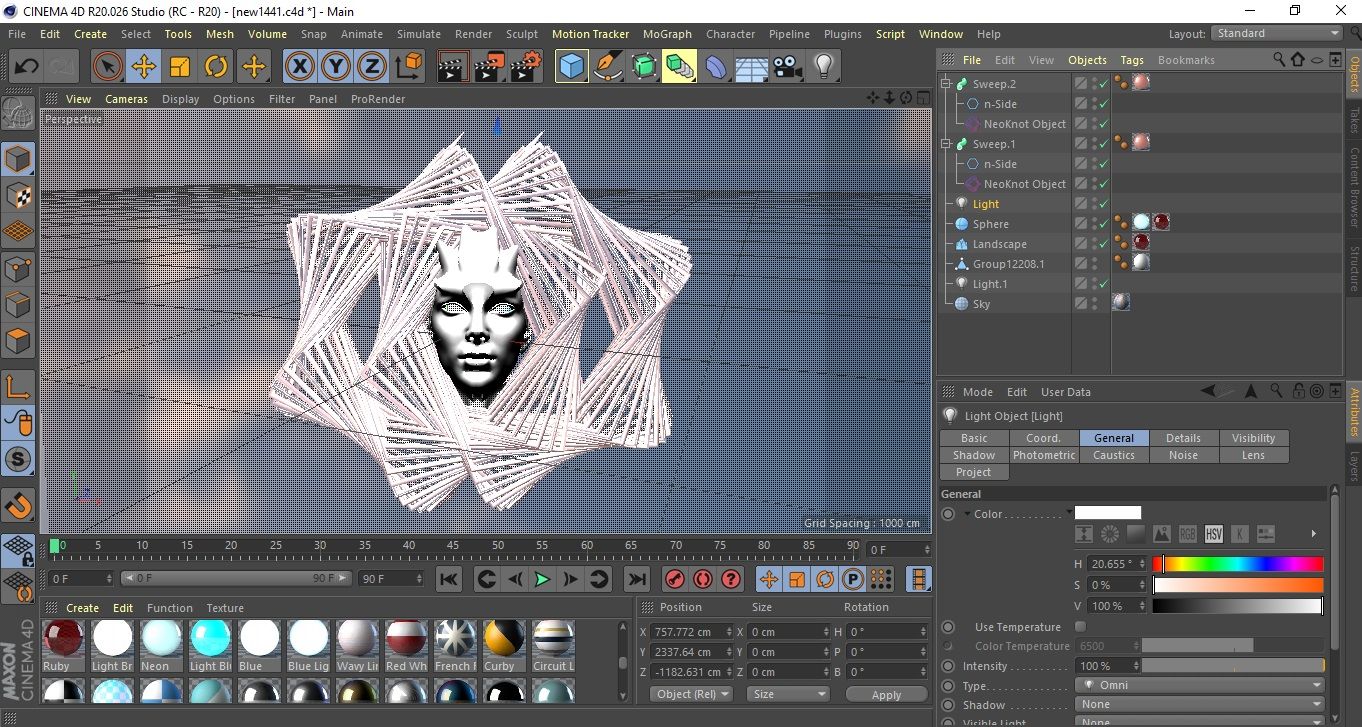
Task: Click the Light bulb icon in toolbar
Action: [x=823, y=67]
